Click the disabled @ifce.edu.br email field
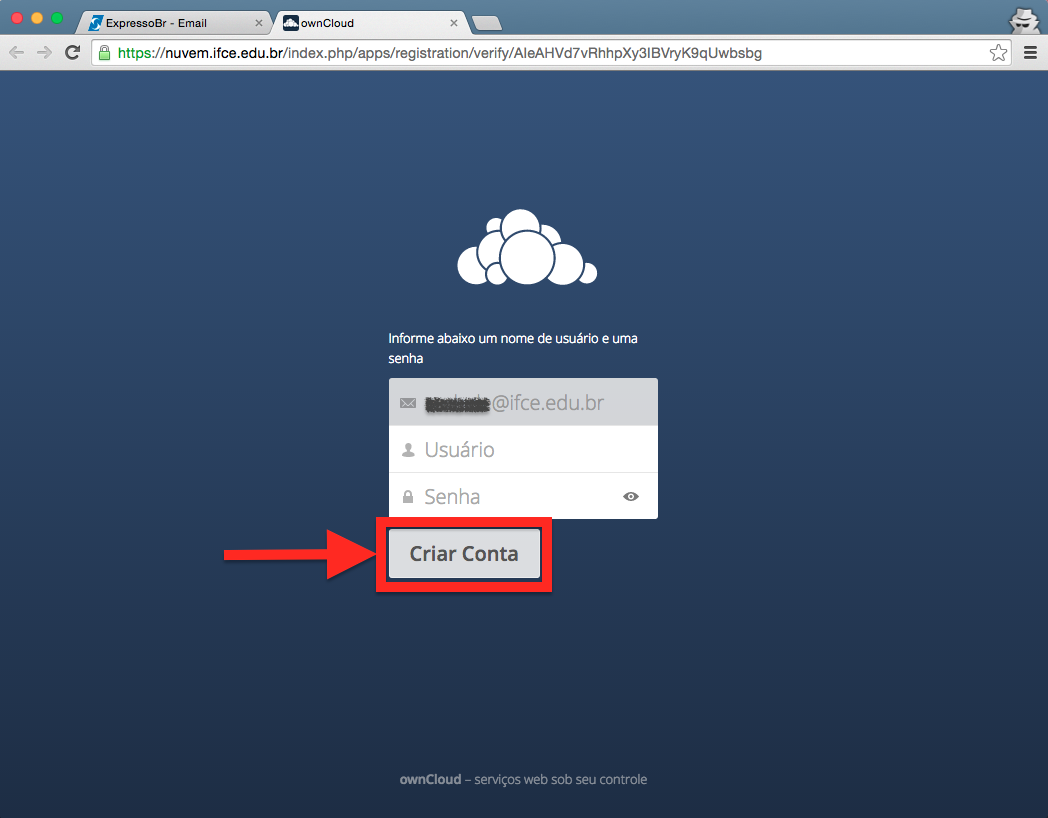This screenshot has height=818, width=1048. [x=523, y=402]
